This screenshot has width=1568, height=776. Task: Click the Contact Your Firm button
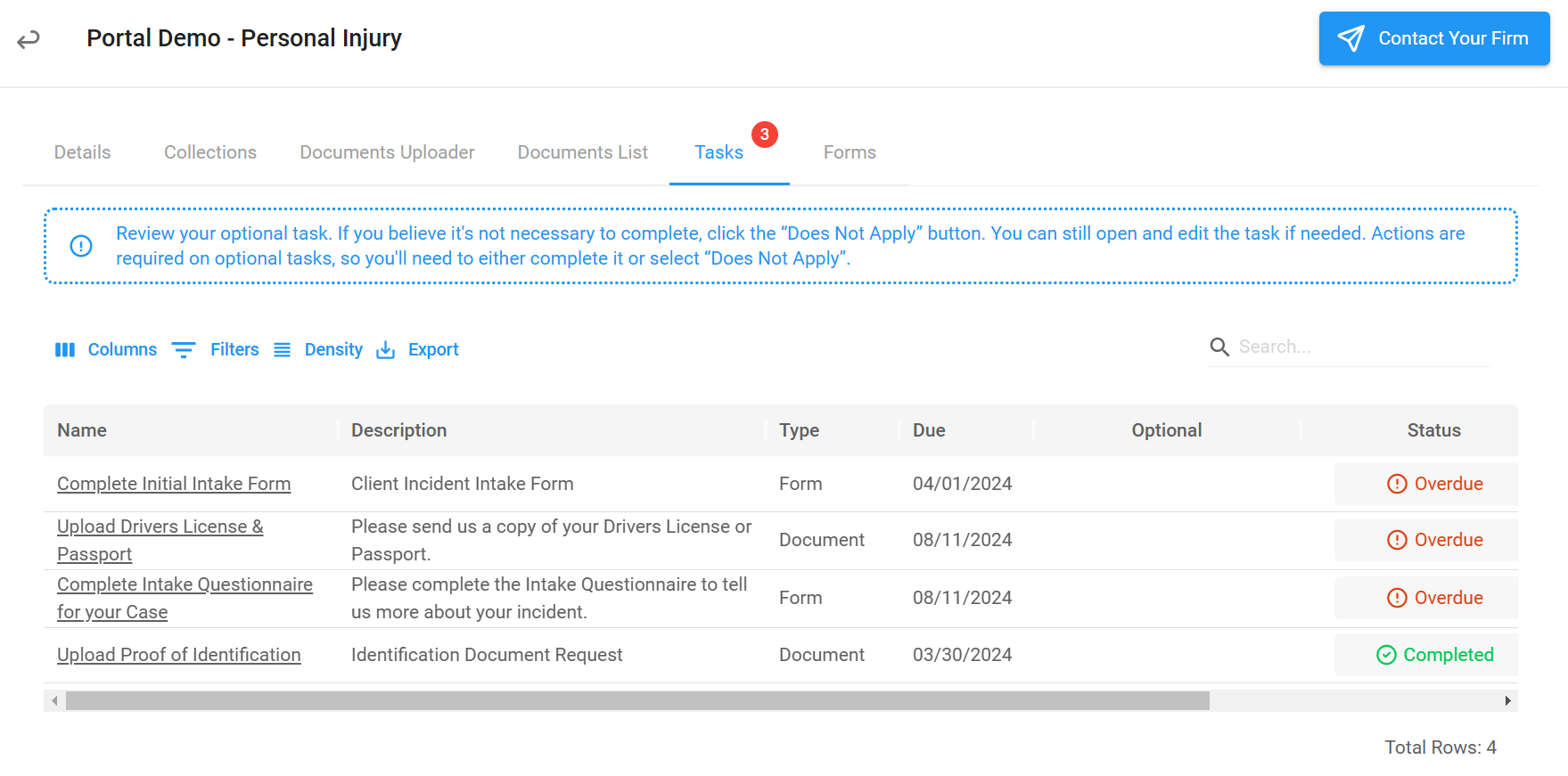tap(1434, 38)
